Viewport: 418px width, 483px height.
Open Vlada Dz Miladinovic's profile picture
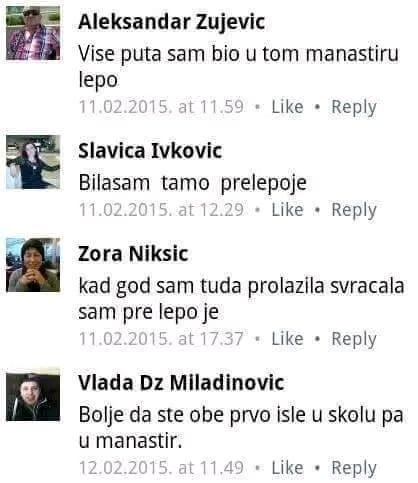tap(33, 397)
